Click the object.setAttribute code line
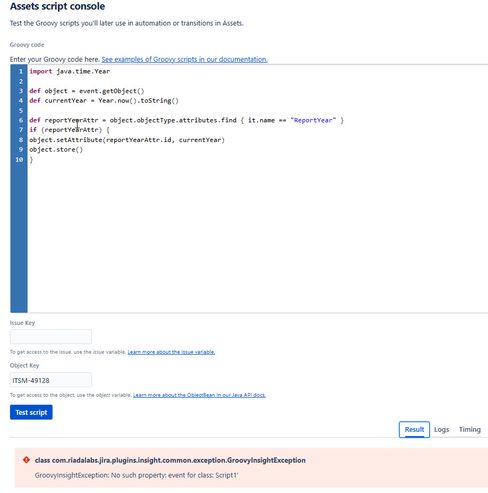 click(x=127, y=140)
